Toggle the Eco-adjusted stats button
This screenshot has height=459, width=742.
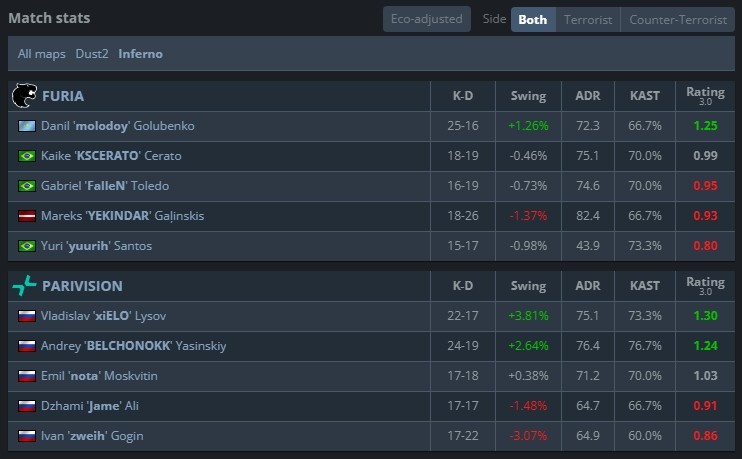426,19
